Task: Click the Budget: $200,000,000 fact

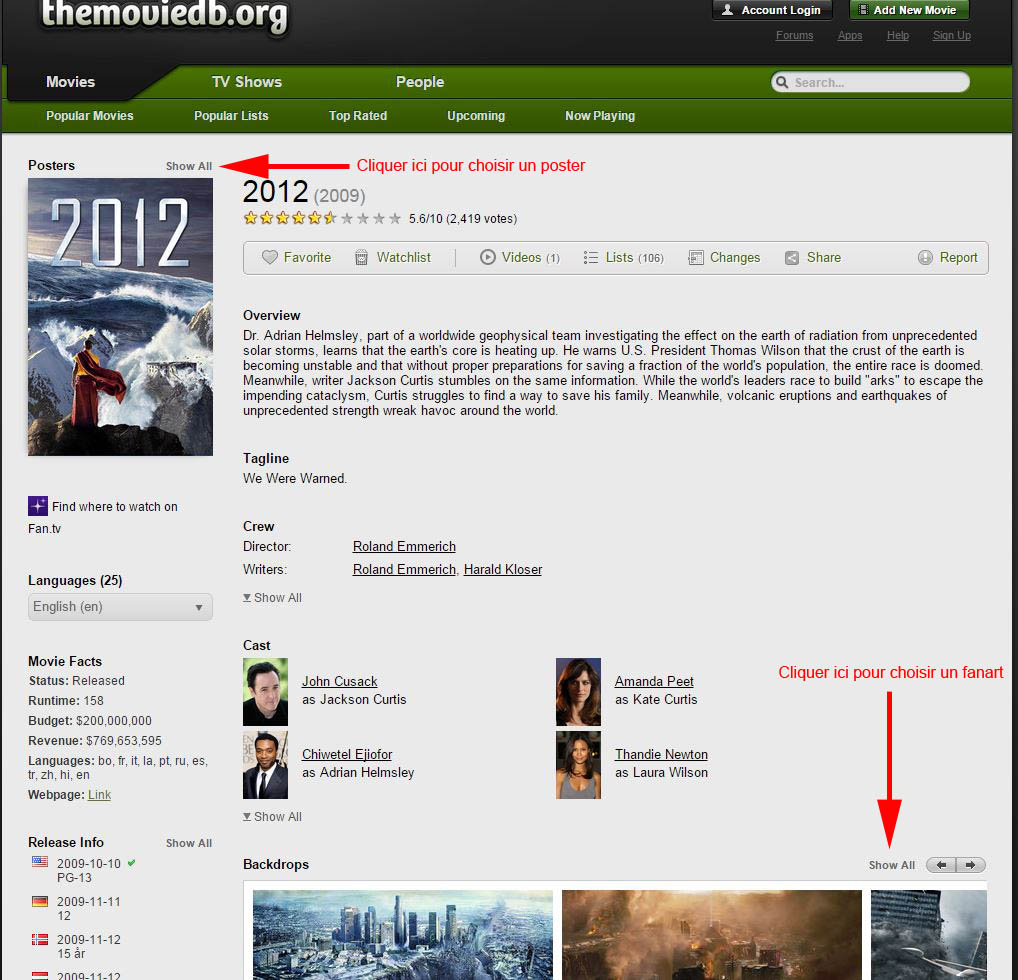Action: pyautogui.click(x=90, y=721)
